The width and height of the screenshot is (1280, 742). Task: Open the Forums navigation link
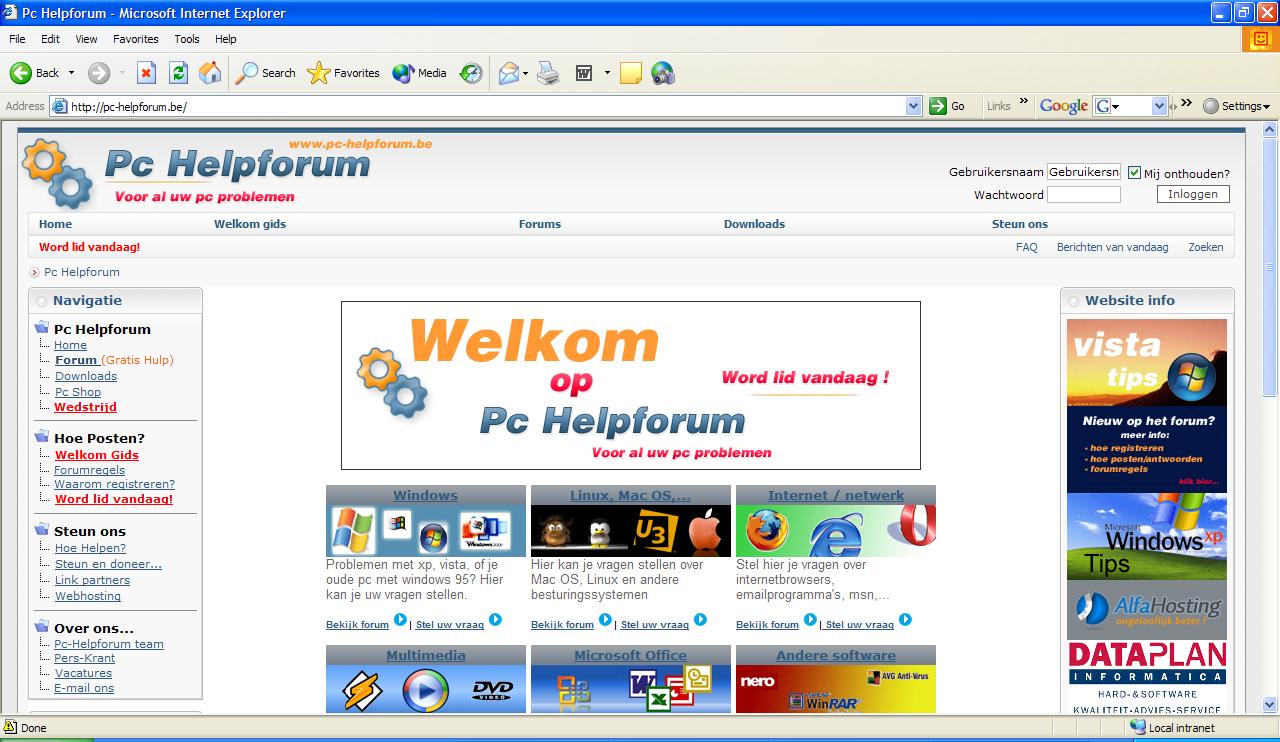tap(540, 224)
